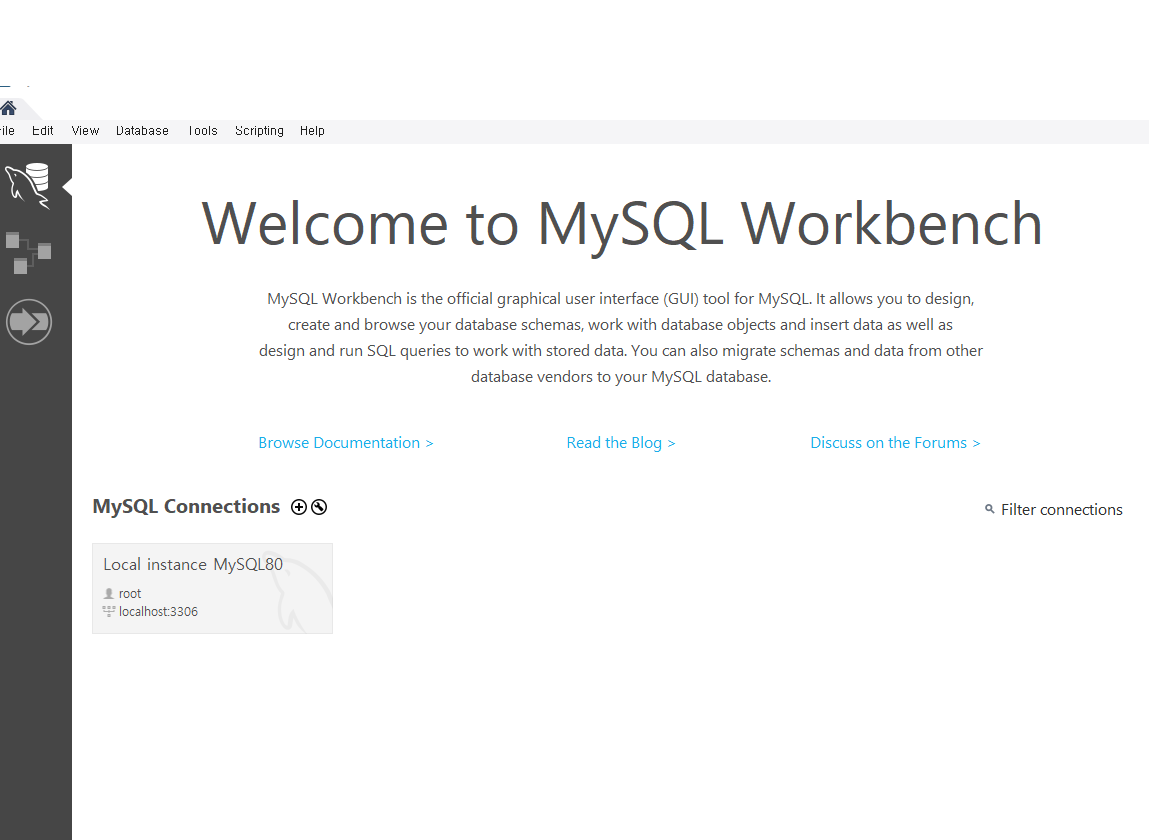
Task: Open Manage Connections wrench icon
Action: click(x=319, y=507)
